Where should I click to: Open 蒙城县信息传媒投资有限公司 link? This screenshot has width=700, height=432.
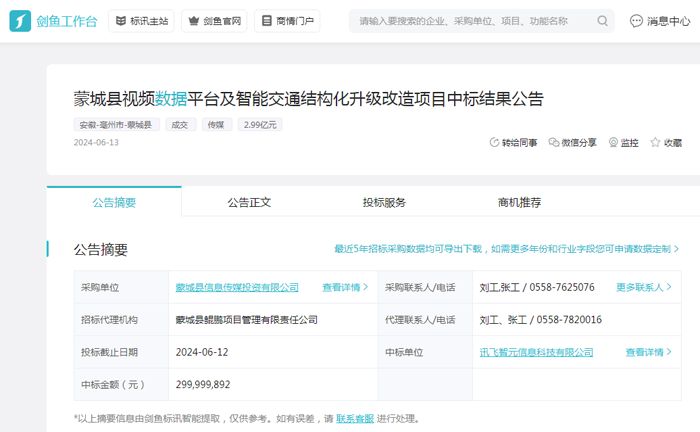click(237, 287)
